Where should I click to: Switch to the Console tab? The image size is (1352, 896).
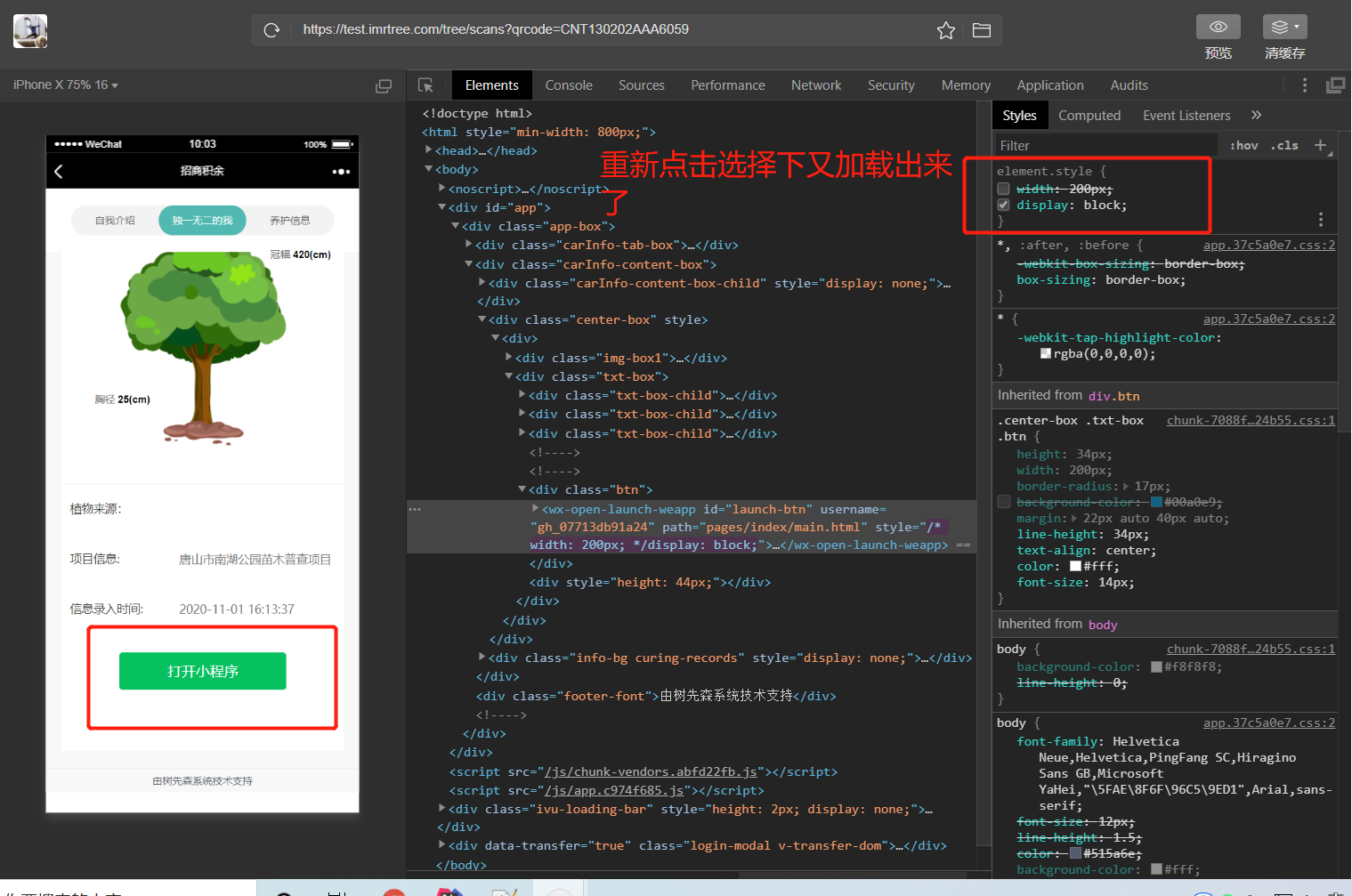click(569, 85)
